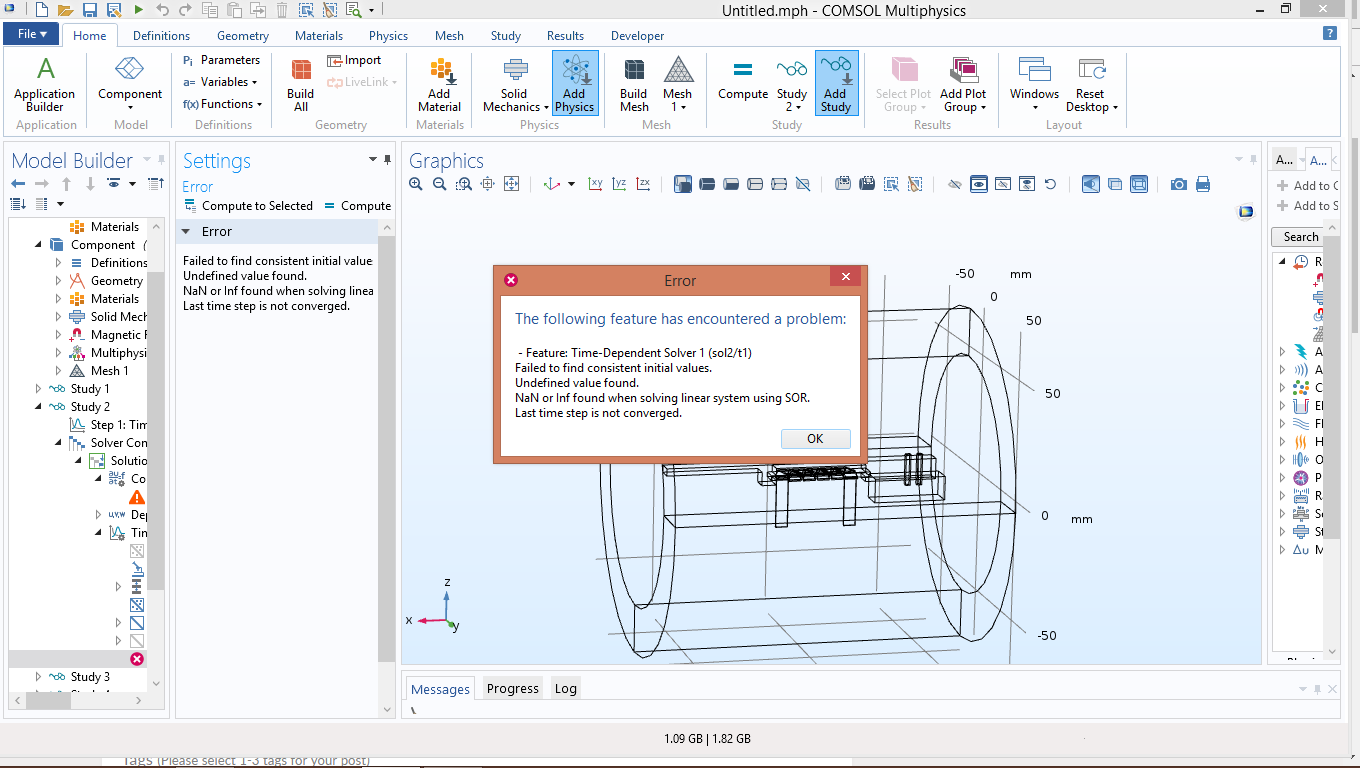Open the Physics ribbon tab
The width and height of the screenshot is (1360, 768).
[x=388, y=36]
